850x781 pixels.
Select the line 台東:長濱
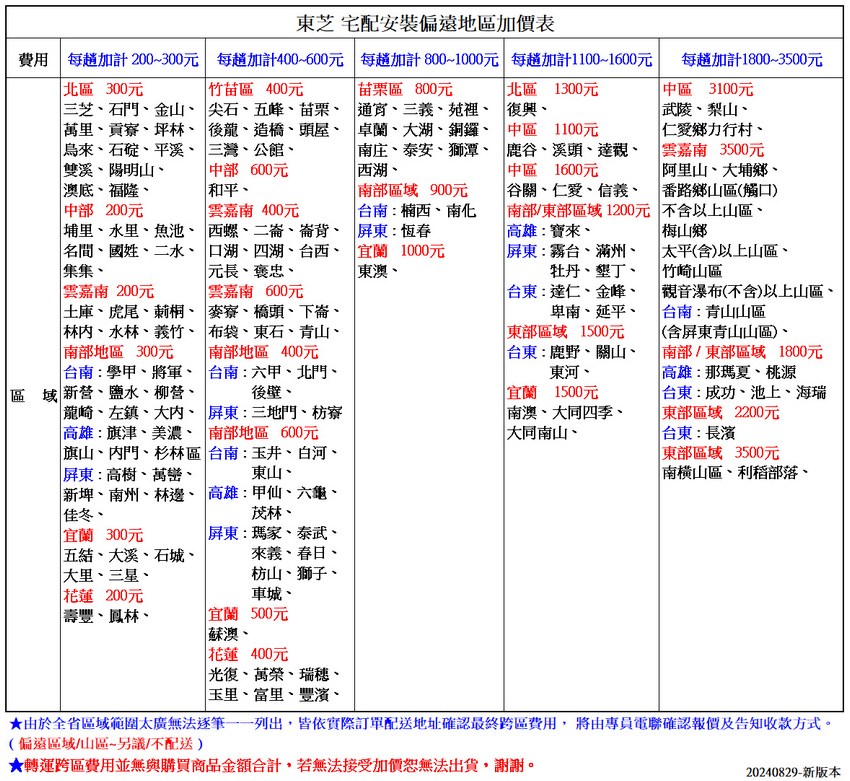(698, 433)
